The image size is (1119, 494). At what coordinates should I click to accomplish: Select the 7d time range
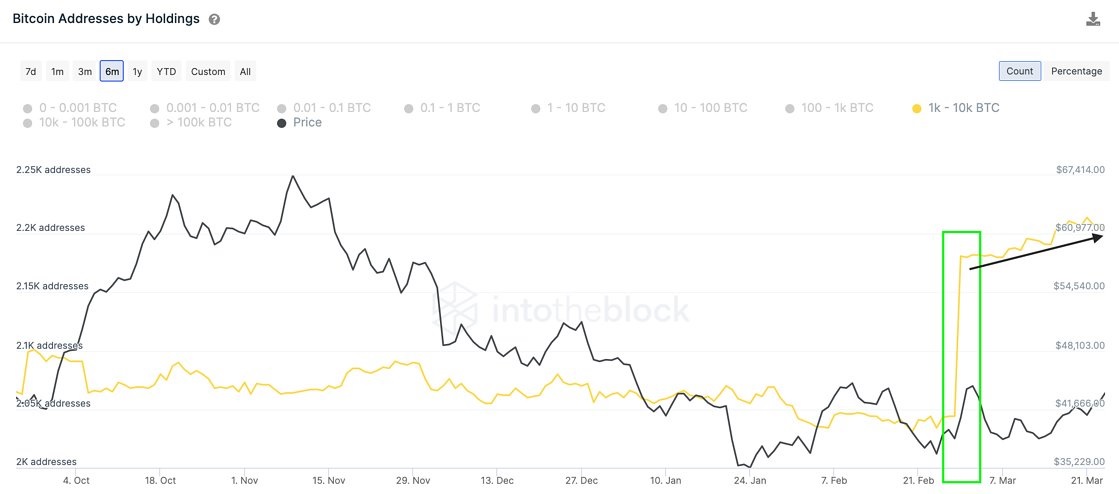(31, 72)
